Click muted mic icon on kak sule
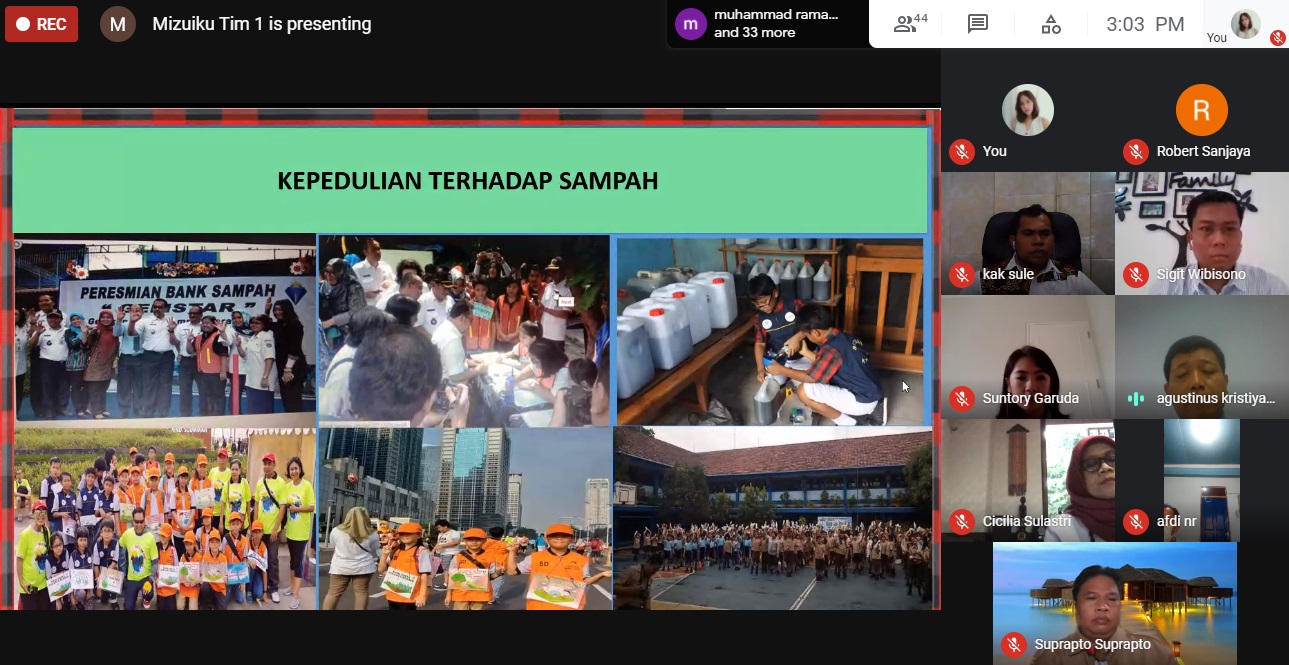The height and width of the screenshot is (665, 1289). 962,274
